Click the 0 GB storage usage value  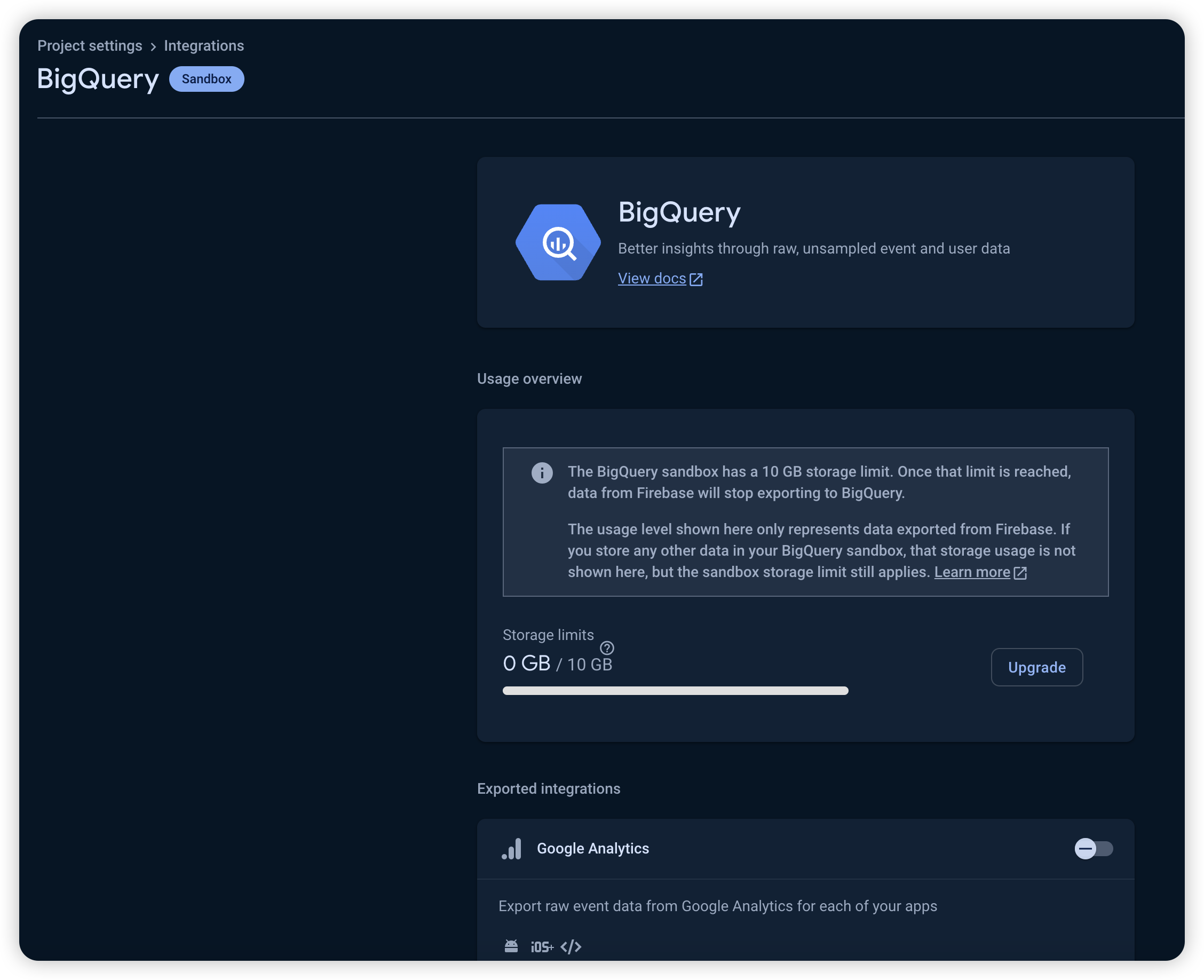[x=526, y=663]
